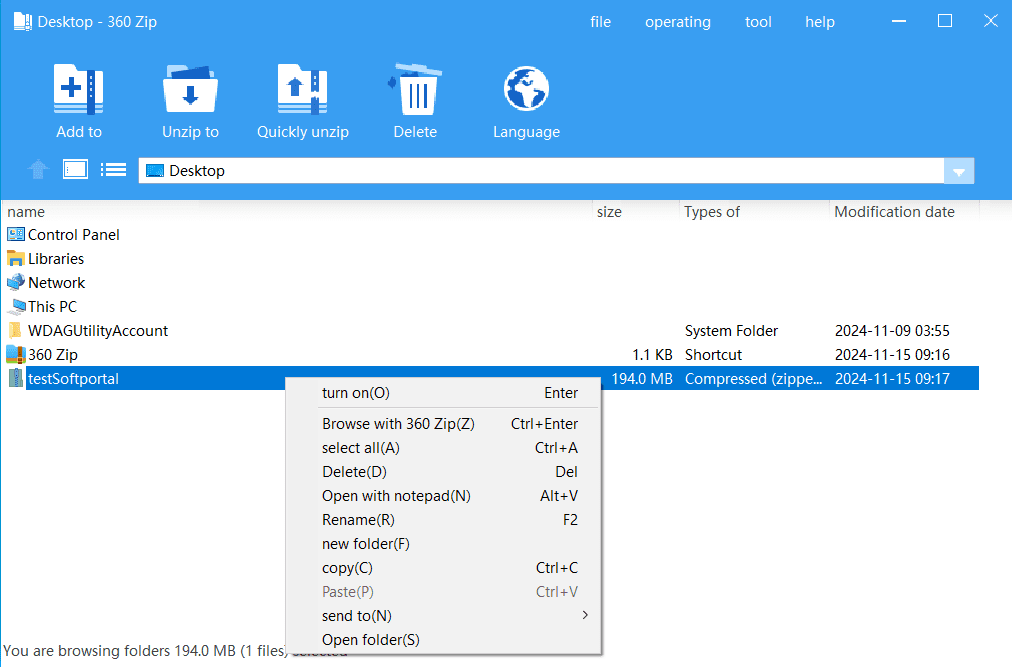The width and height of the screenshot is (1012, 667).
Task: Go up one folder level arrow
Action: pos(39,170)
